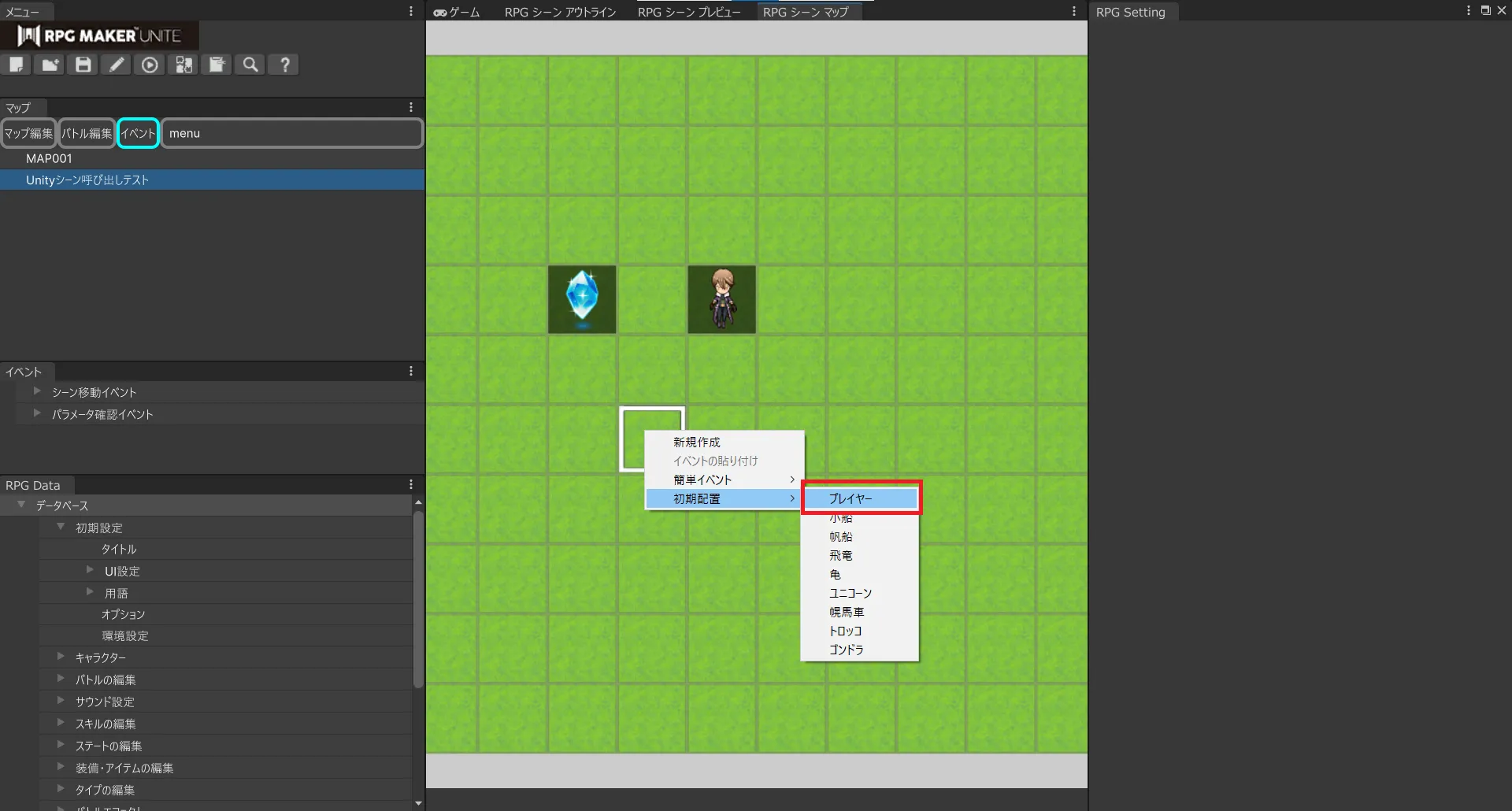Expand the キャラクター tree node
Image resolution: width=1512 pixels, height=811 pixels.
point(61,657)
